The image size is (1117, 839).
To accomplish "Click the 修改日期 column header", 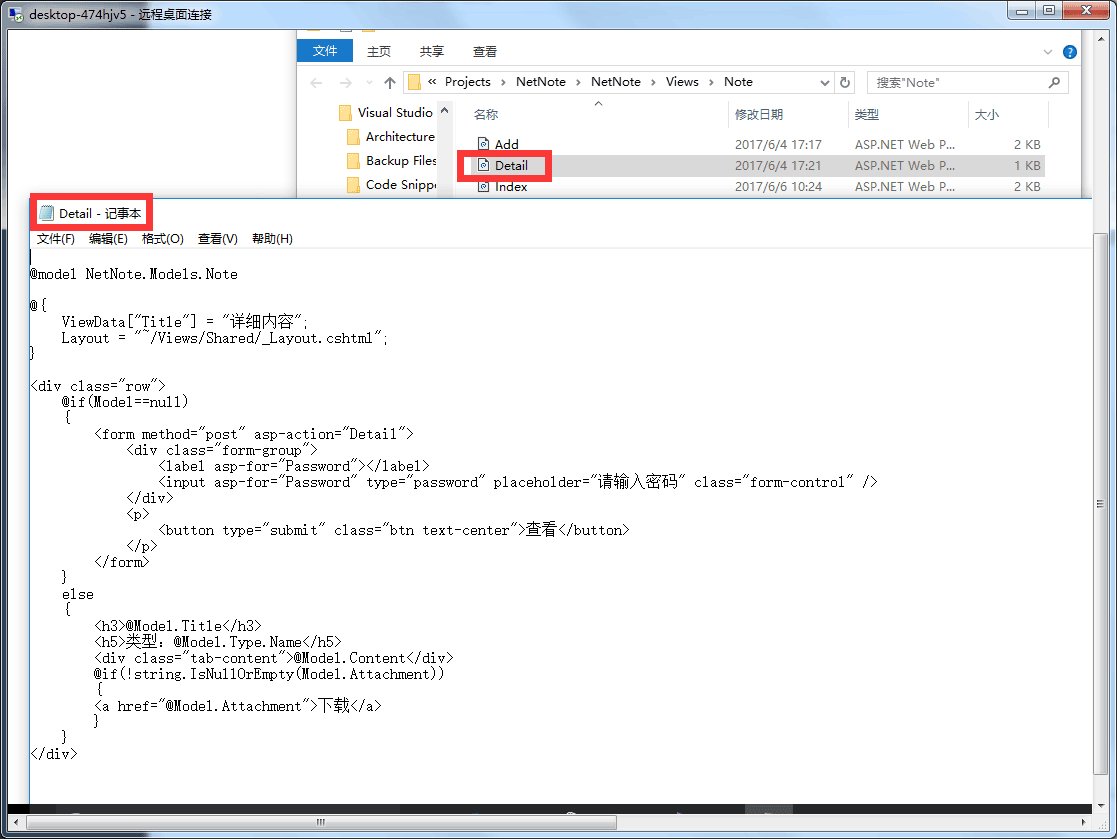I will point(759,115).
